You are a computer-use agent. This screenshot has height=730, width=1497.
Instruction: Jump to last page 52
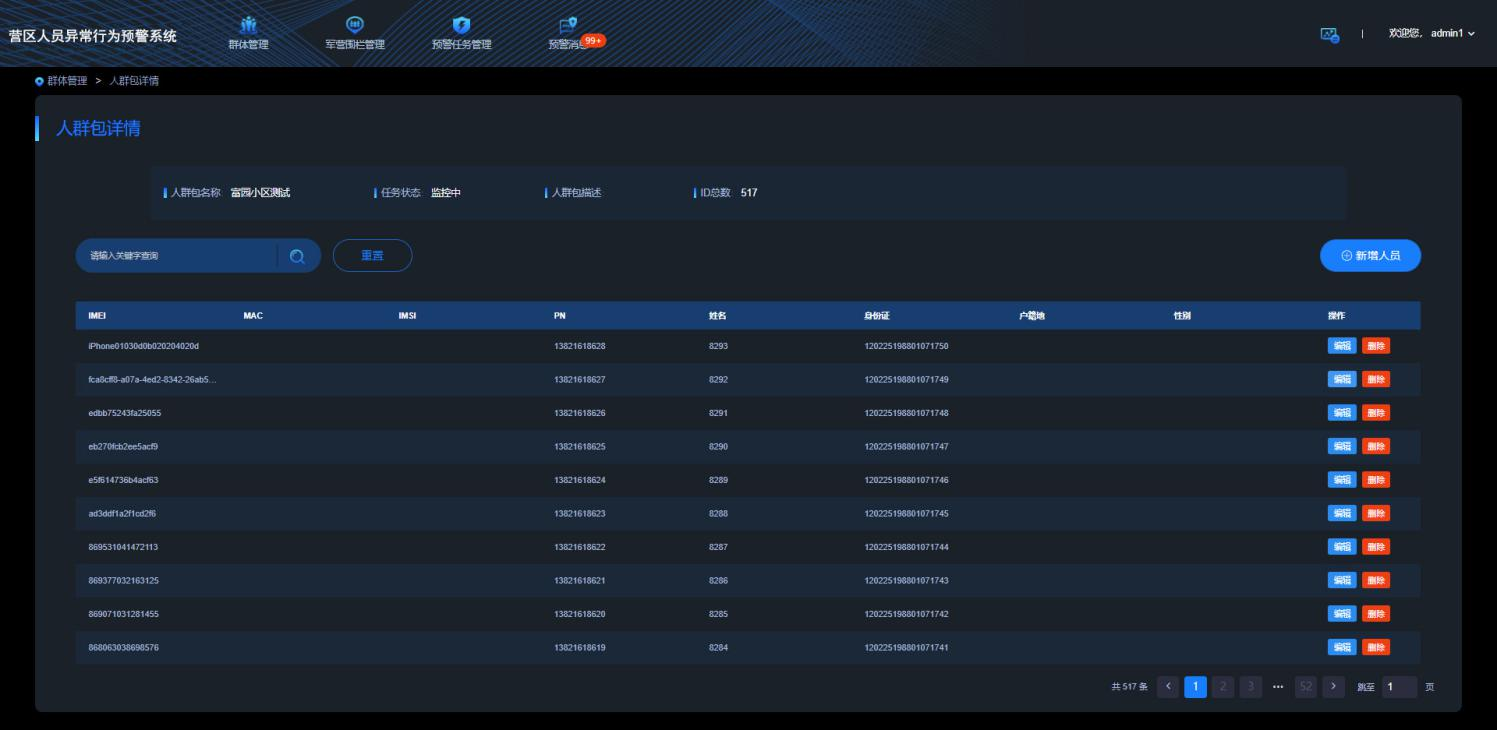coord(1306,687)
